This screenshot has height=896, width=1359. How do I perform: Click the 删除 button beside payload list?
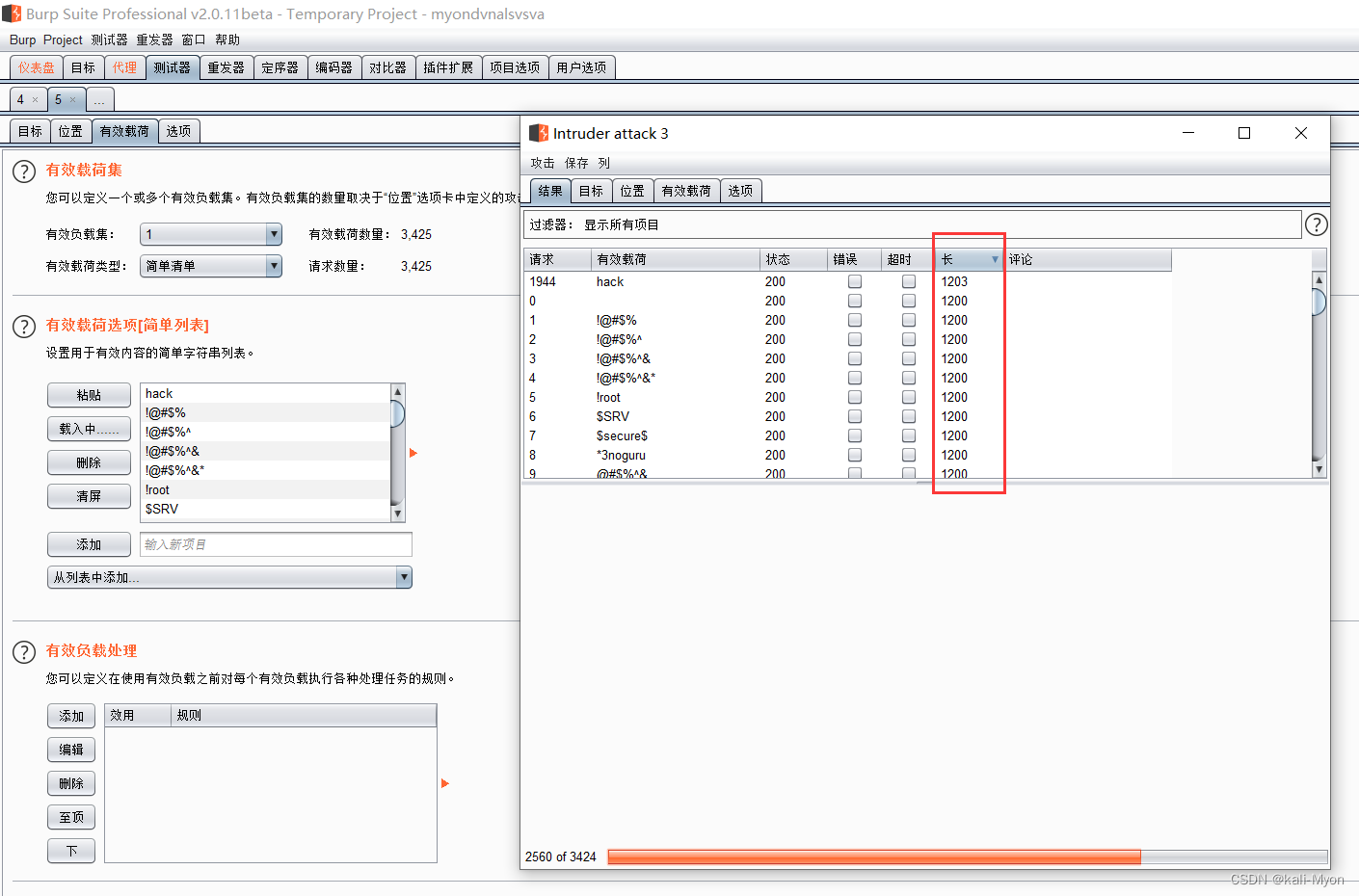pos(89,462)
